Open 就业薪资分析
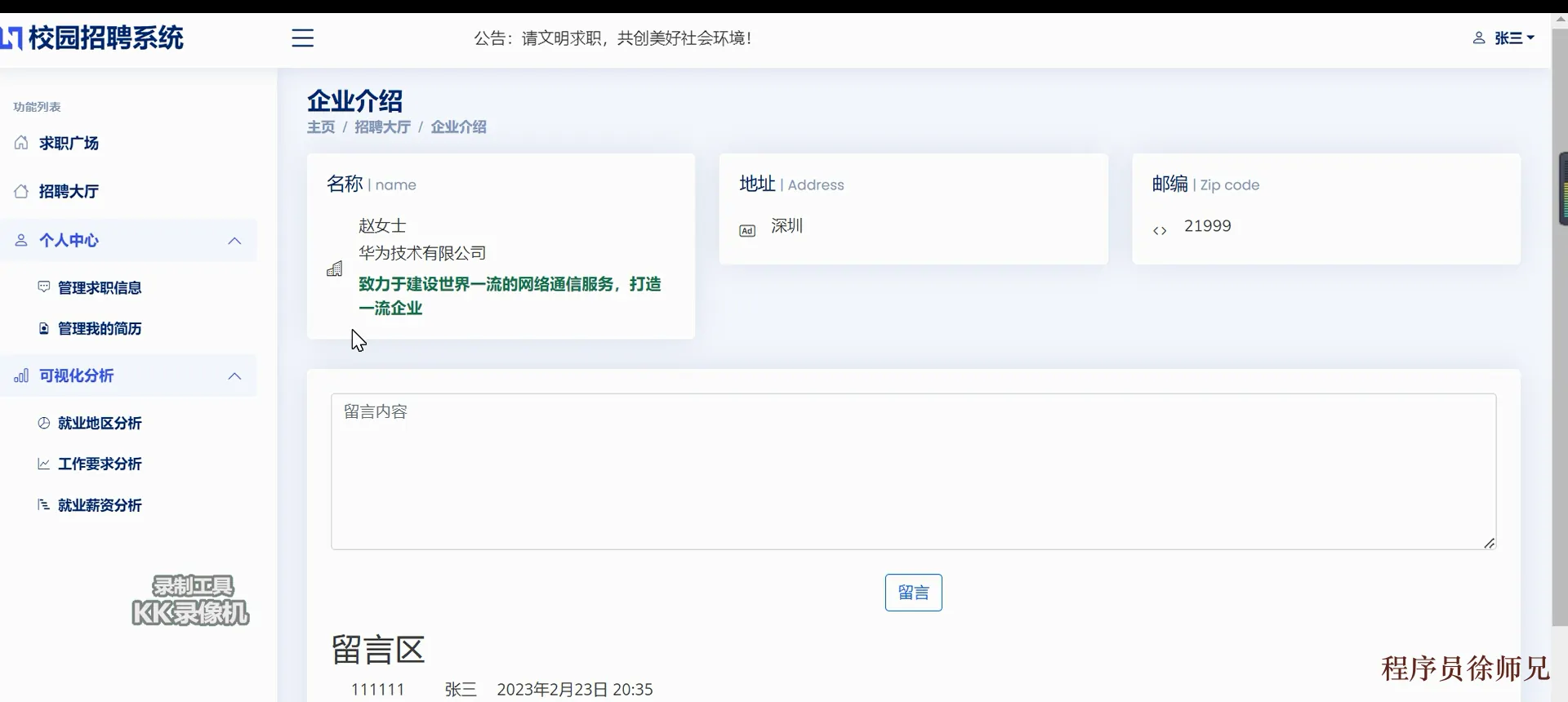This screenshot has height=702, width=1568. (x=100, y=506)
